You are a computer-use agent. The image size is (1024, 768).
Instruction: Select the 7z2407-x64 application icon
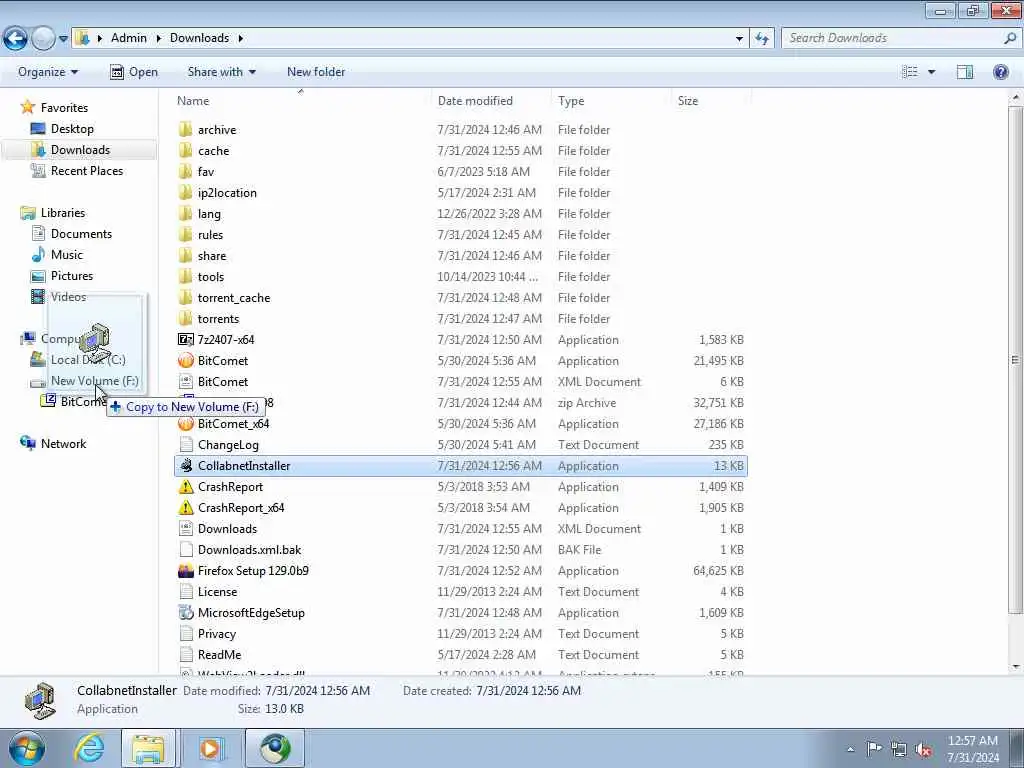coord(185,340)
